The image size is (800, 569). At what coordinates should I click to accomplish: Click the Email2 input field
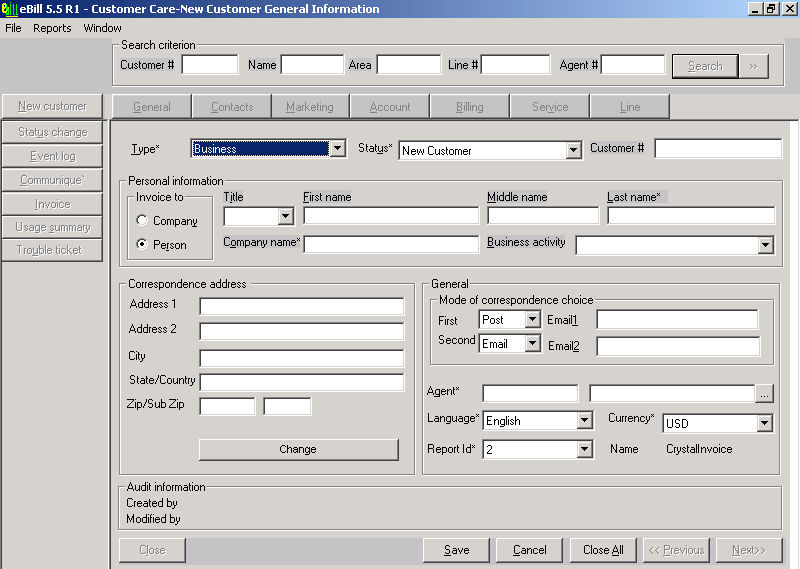tap(678, 346)
